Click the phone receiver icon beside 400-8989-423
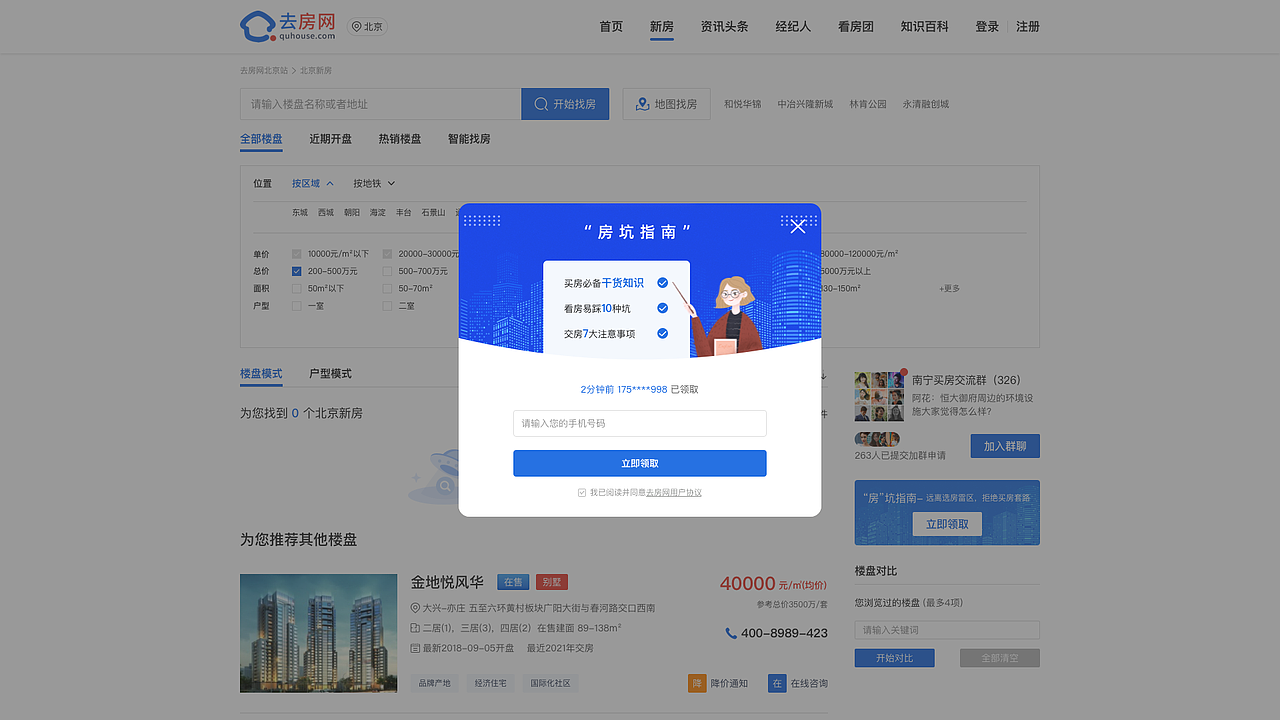Viewport: 1280px width, 720px height. (733, 633)
